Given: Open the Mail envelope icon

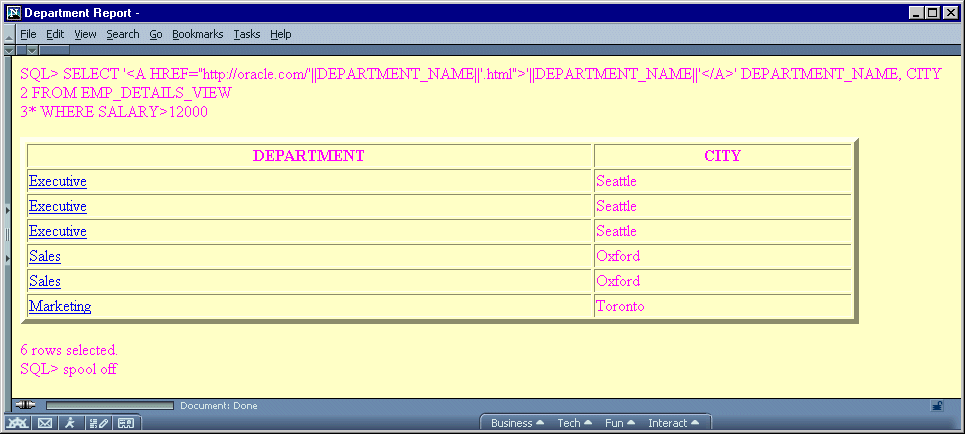Looking at the screenshot, I should (x=45, y=423).
